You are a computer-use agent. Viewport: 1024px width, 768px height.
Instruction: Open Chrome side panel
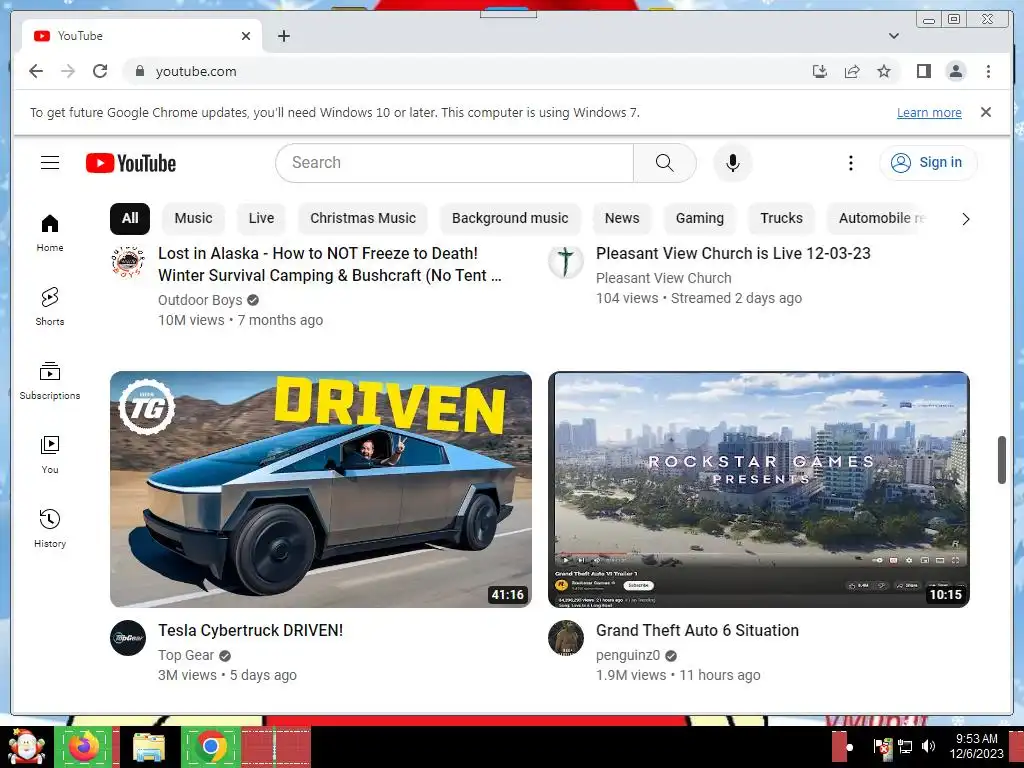[923, 71]
